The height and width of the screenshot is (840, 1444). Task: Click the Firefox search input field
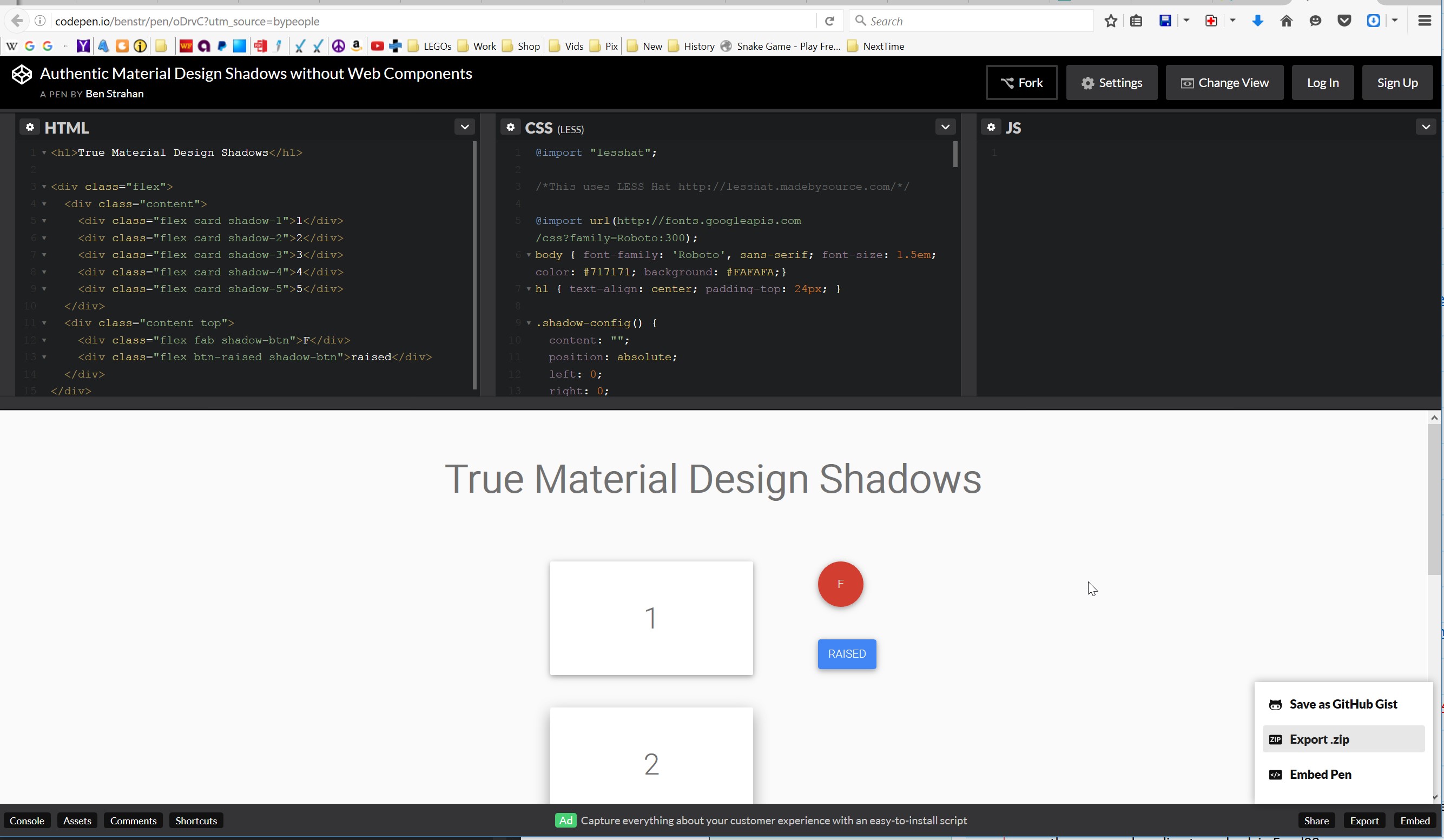tap(974, 21)
